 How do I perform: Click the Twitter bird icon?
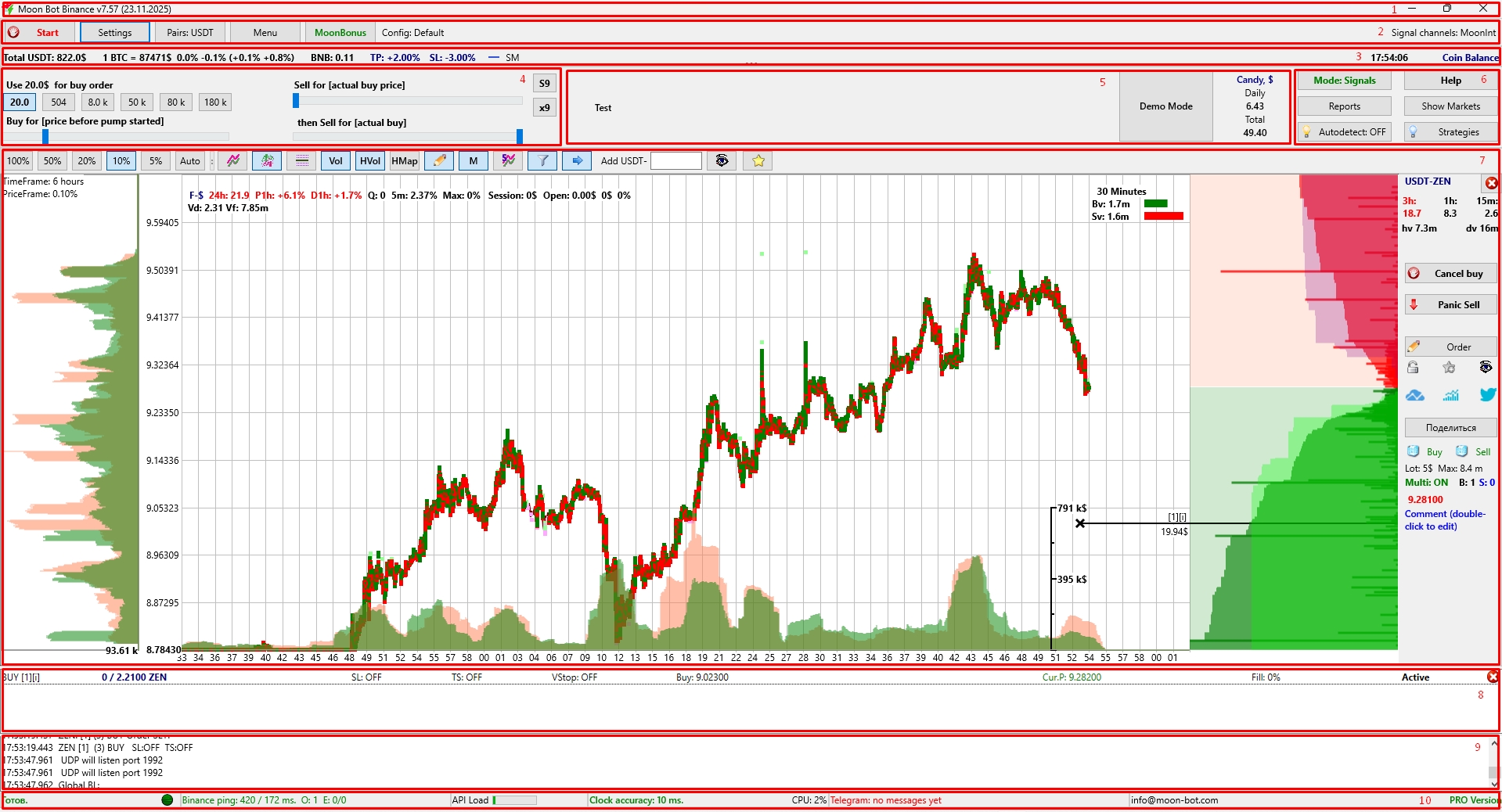(1487, 395)
